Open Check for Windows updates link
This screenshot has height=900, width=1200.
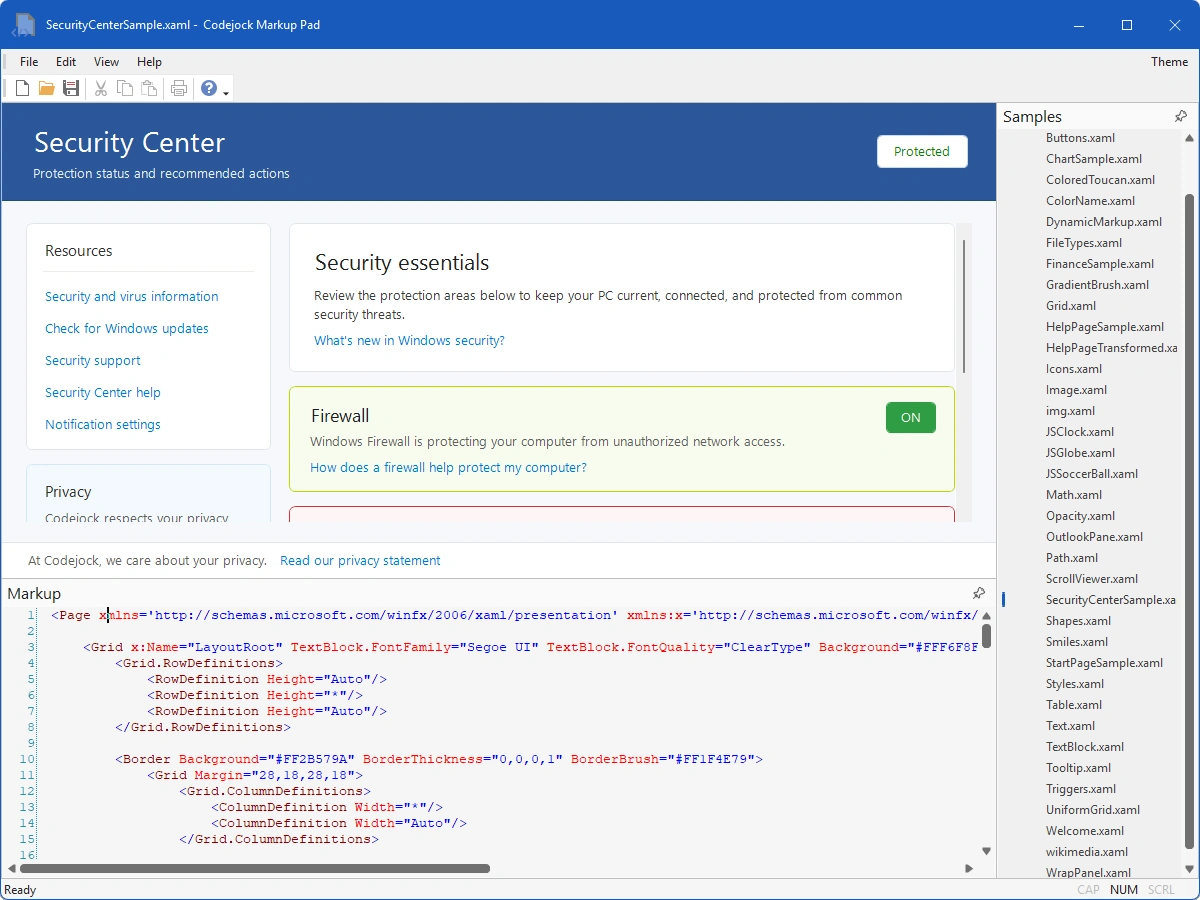(127, 329)
